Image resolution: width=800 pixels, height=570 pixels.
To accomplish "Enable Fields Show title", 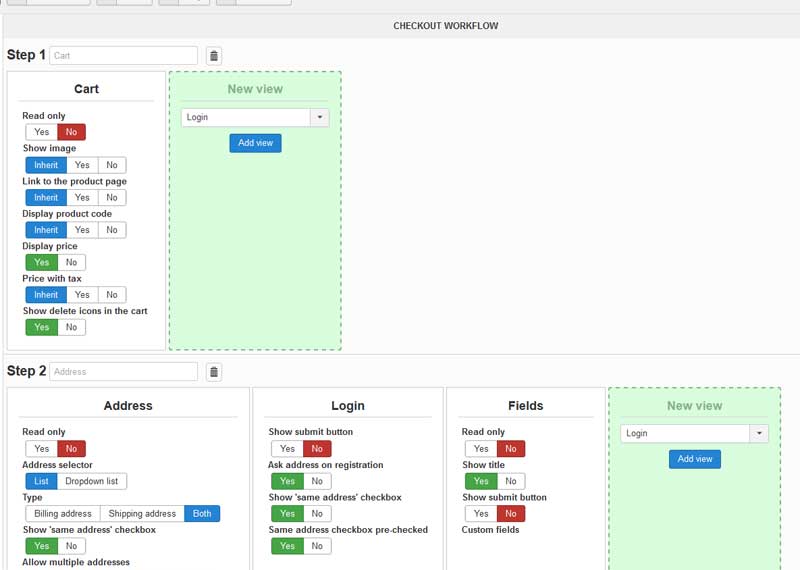I will tap(481, 481).
